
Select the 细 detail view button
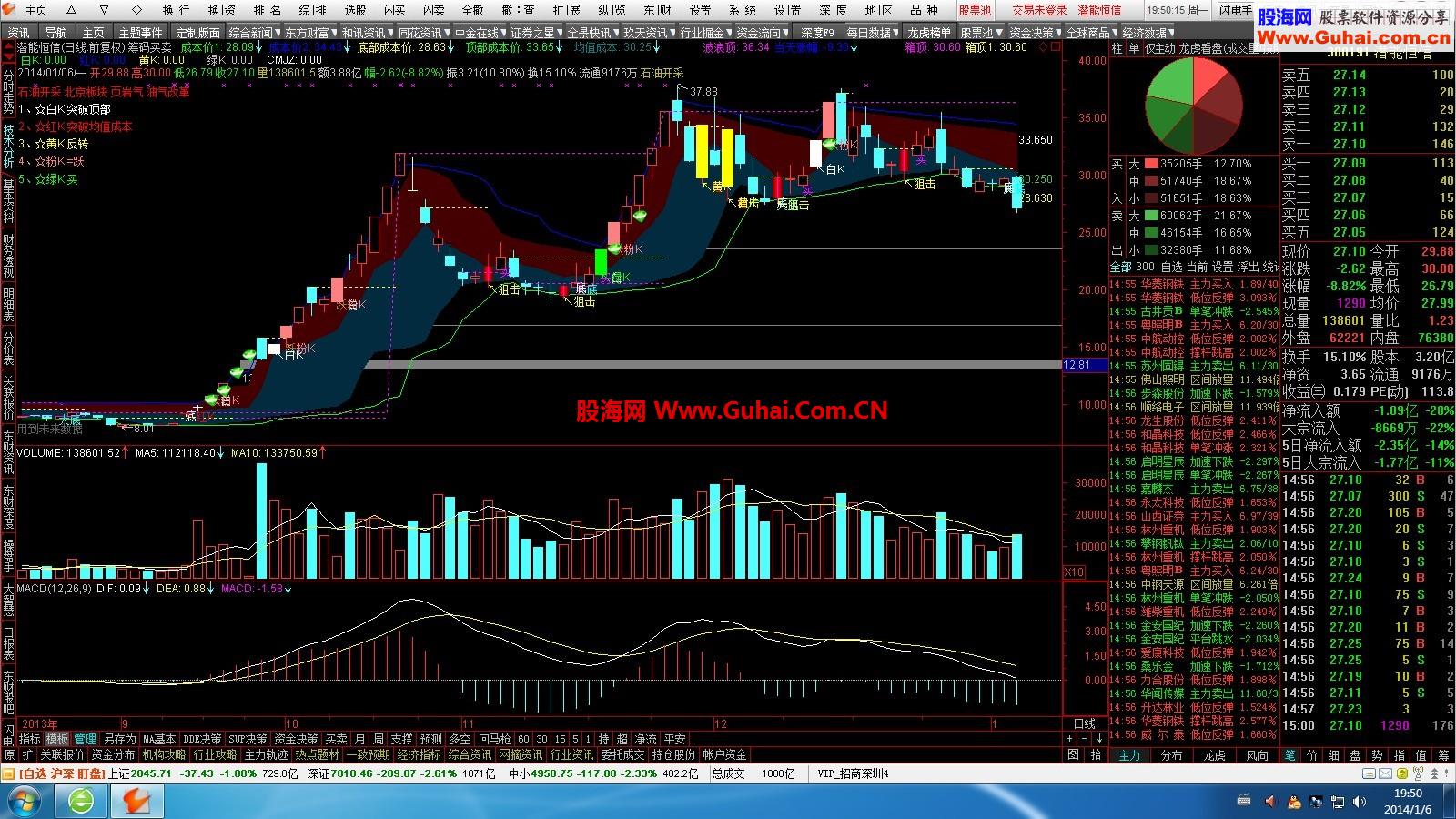(1334, 755)
